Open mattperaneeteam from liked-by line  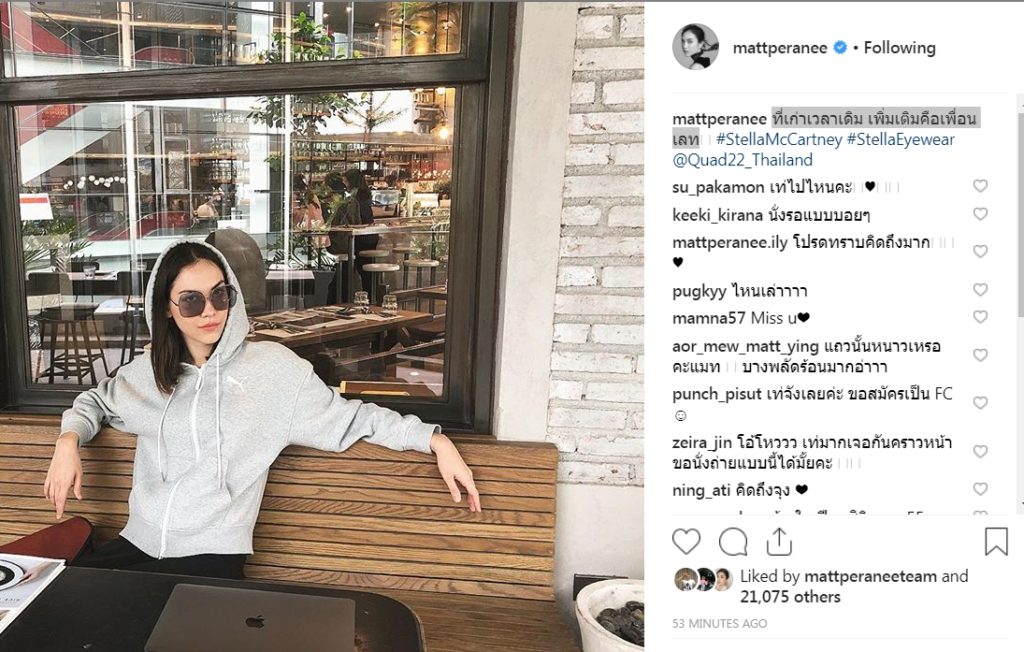tap(871, 576)
